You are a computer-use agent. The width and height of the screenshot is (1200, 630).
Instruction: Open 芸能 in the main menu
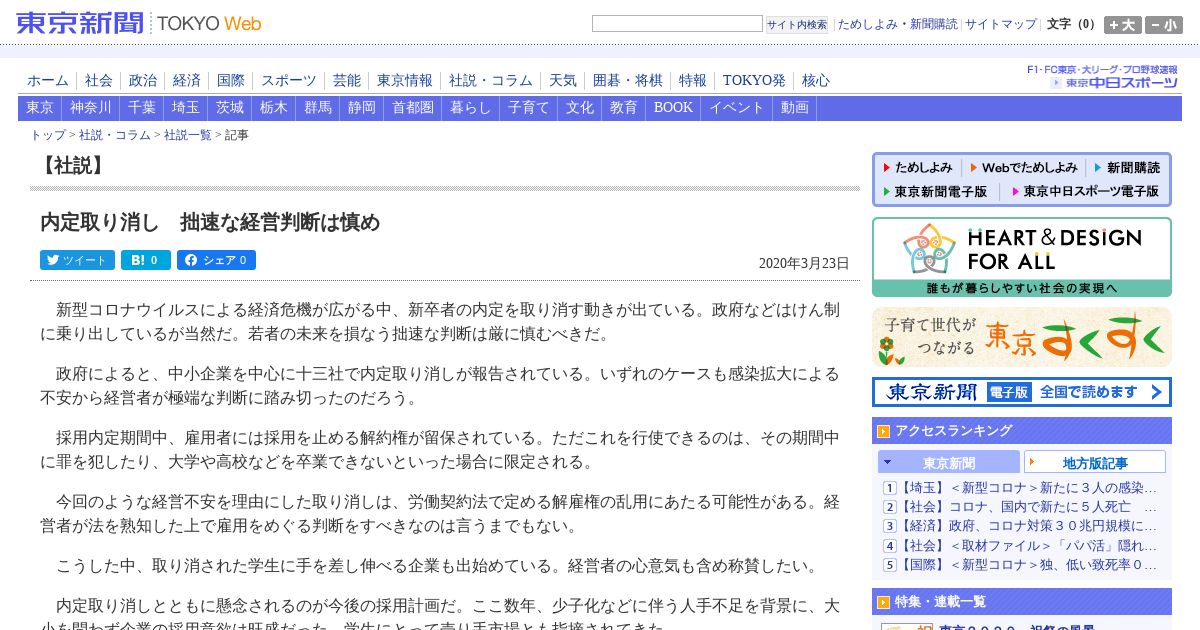[x=347, y=81]
